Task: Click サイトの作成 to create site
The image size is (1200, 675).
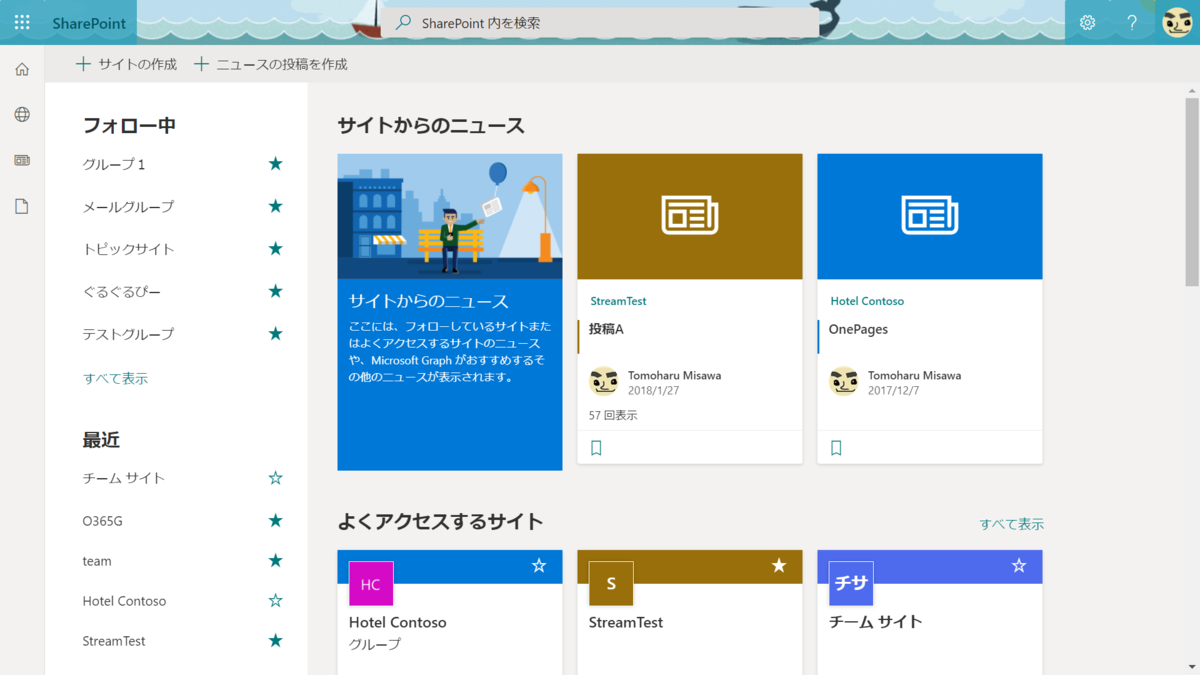Action: pyautogui.click(x=127, y=64)
